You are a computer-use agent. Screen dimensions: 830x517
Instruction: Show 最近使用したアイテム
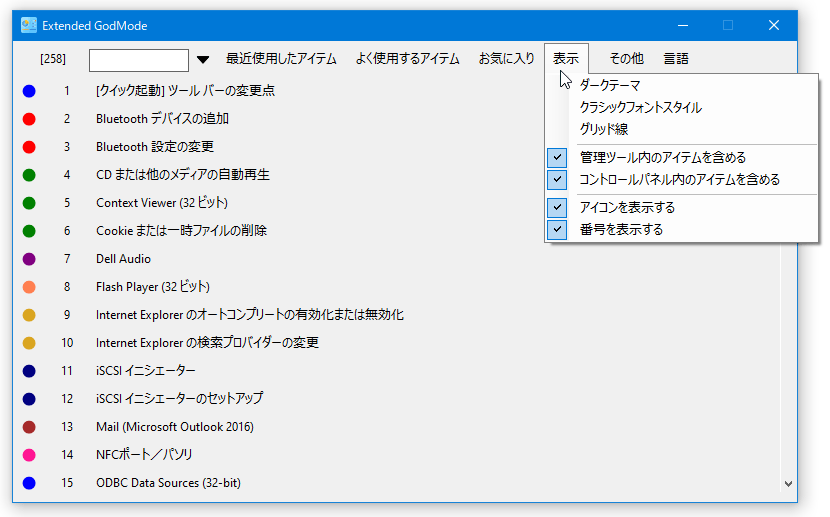point(281,59)
